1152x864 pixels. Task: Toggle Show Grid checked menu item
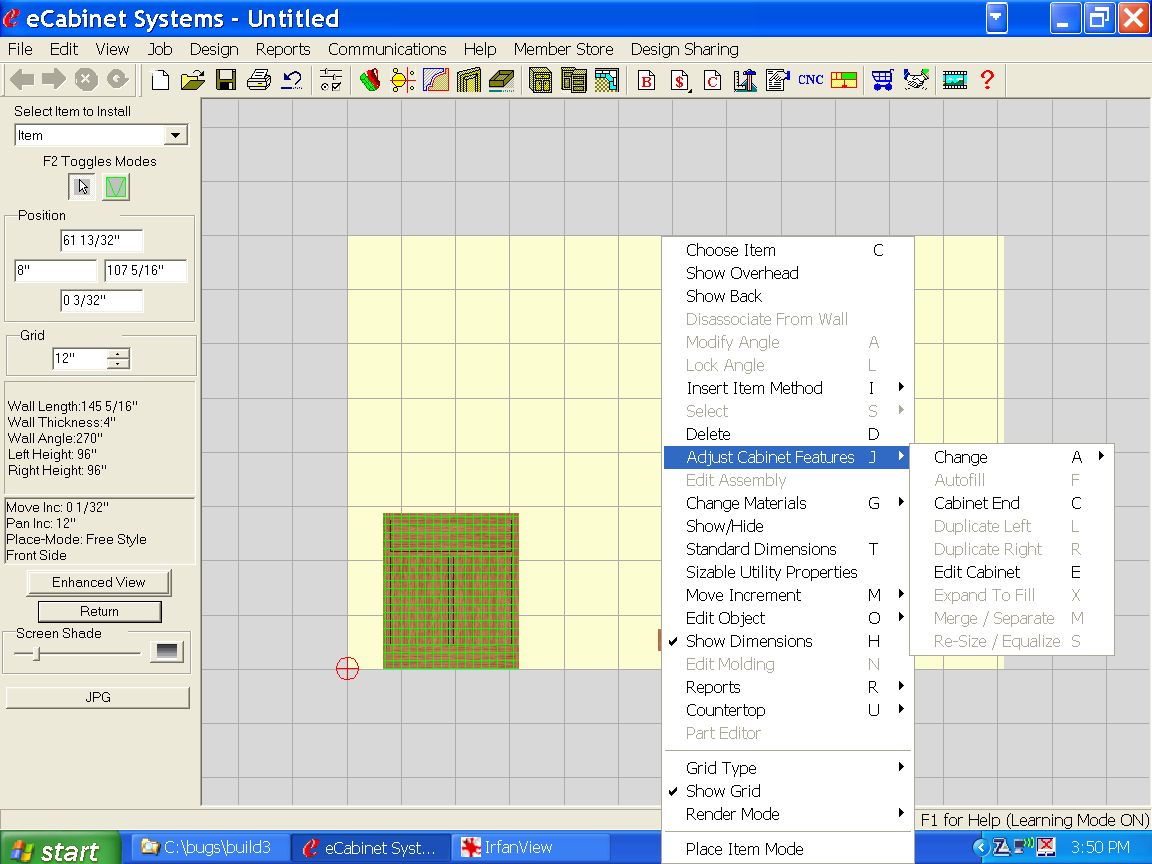click(x=788, y=791)
